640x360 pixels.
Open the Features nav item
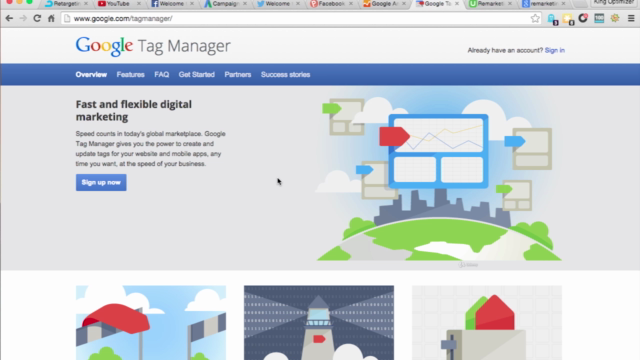(131, 75)
